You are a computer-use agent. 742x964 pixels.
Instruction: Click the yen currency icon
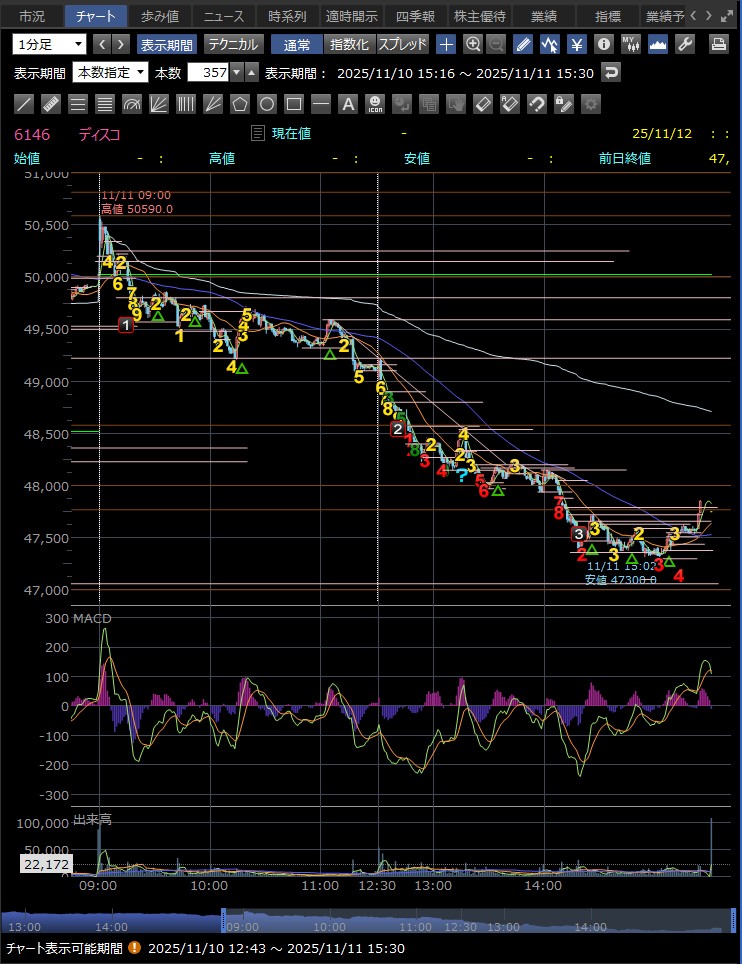pyautogui.click(x=577, y=44)
